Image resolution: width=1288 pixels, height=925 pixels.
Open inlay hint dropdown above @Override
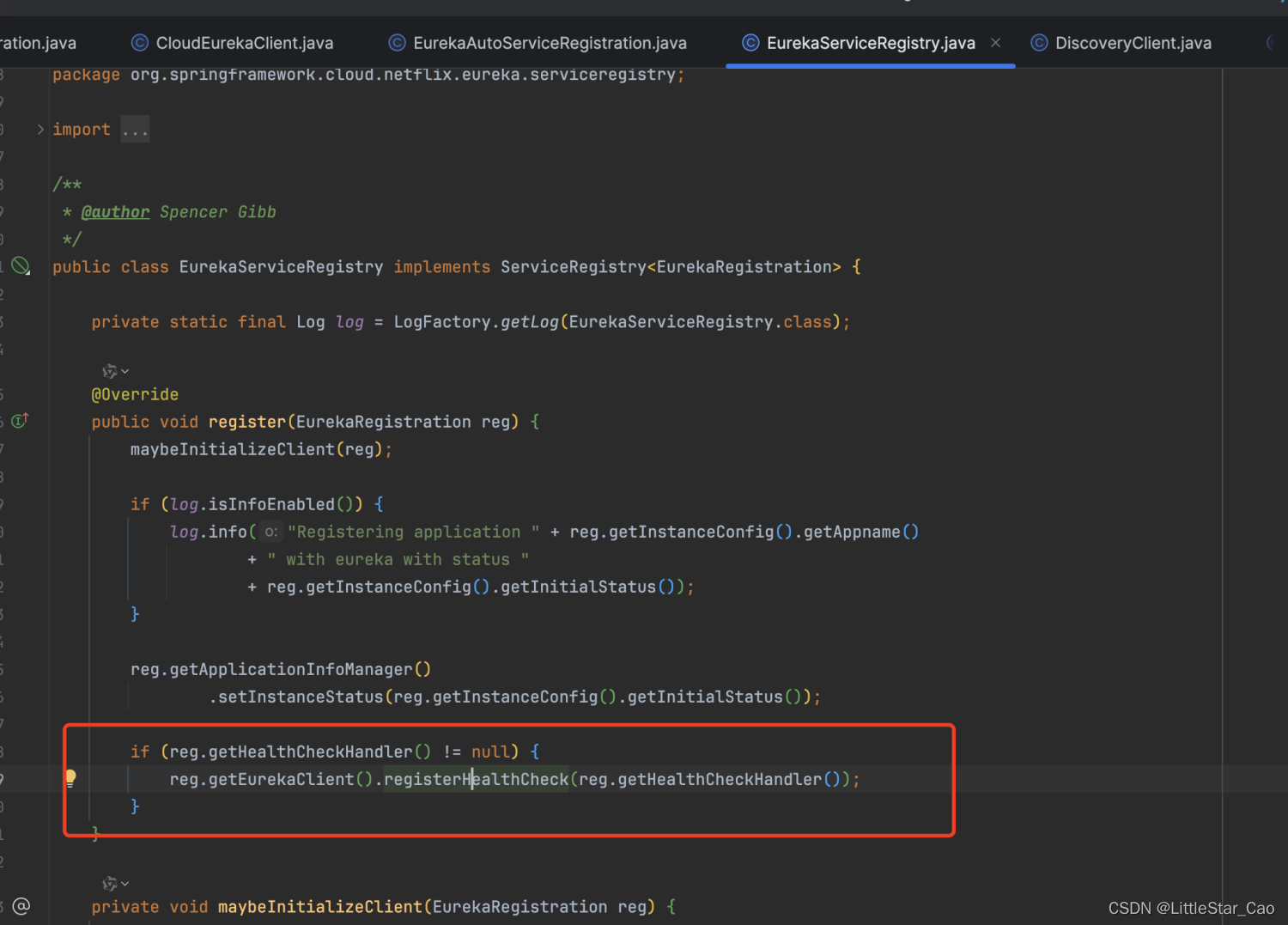click(x=116, y=371)
